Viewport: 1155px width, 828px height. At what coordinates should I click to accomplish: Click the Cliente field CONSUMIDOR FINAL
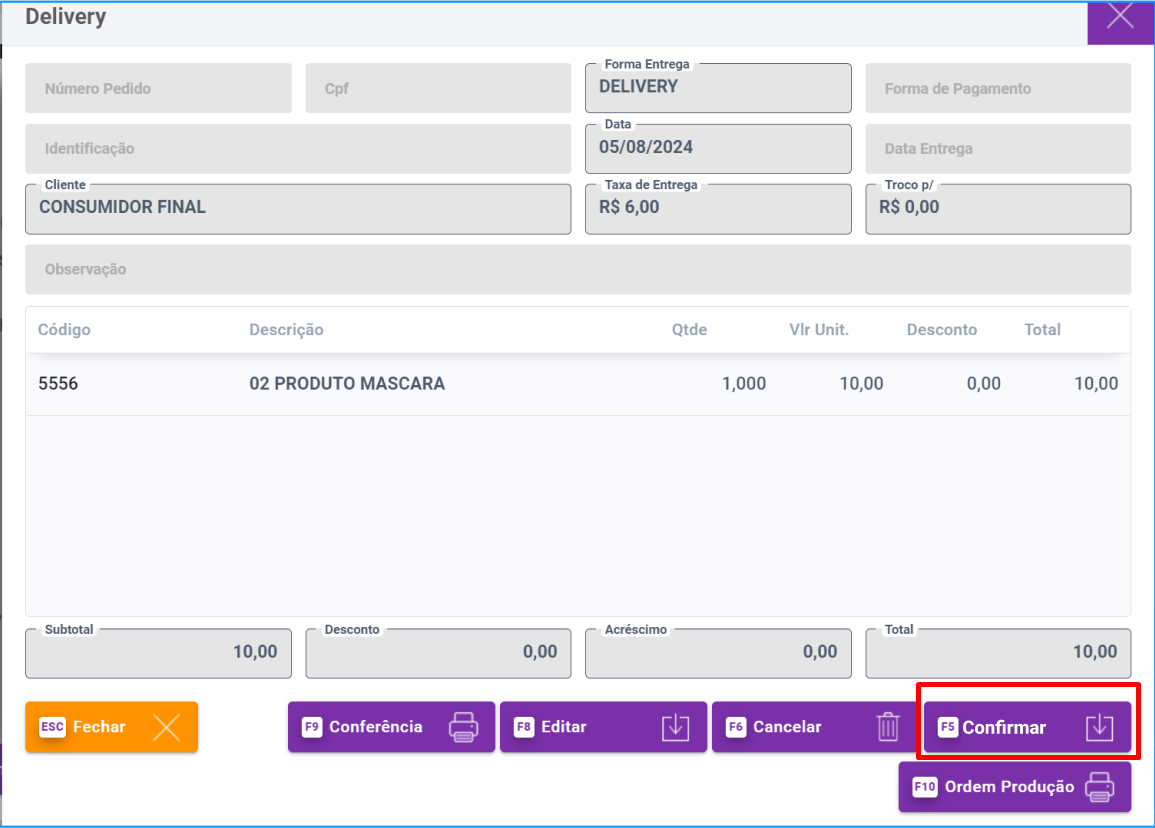[x=298, y=209]
